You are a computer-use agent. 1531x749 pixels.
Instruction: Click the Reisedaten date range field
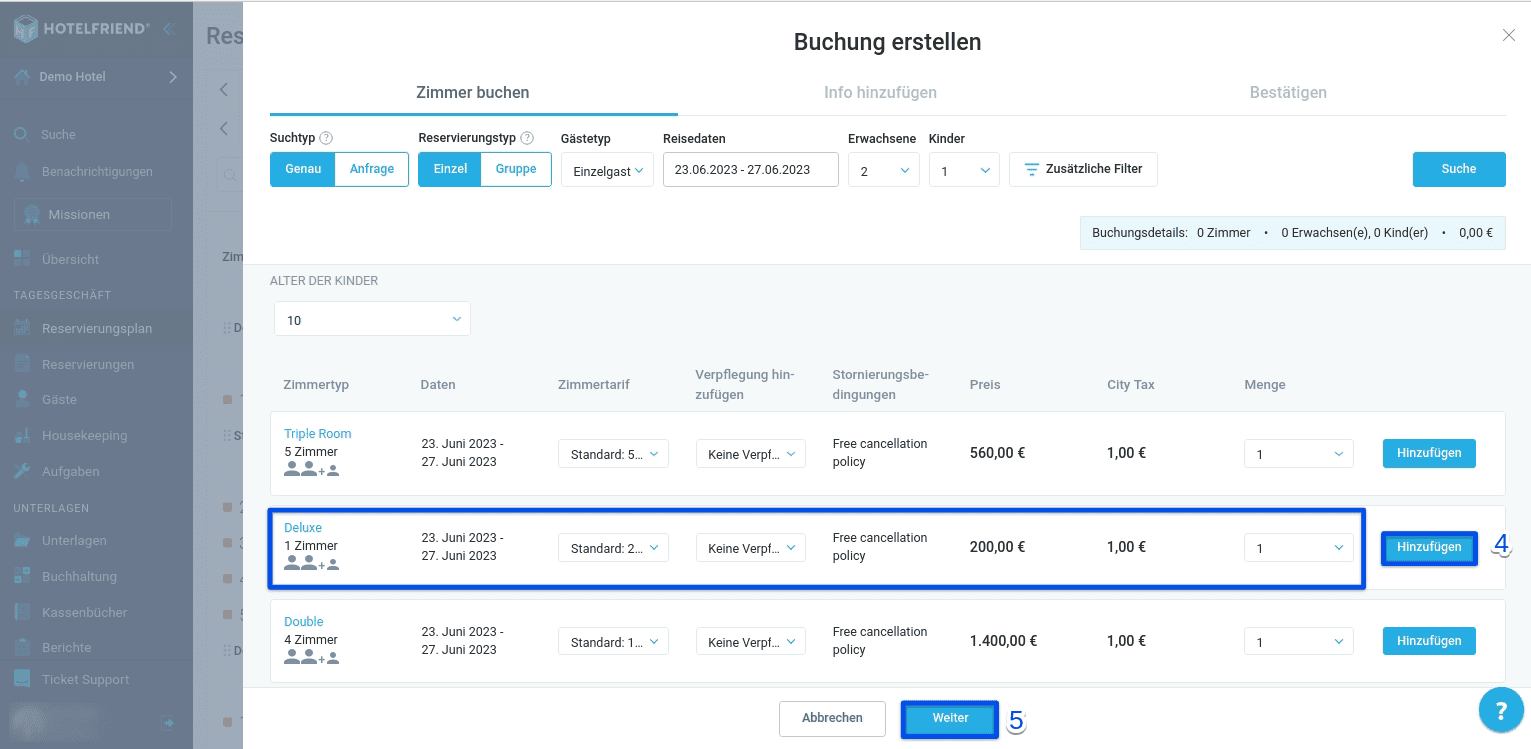coord(750,170)
